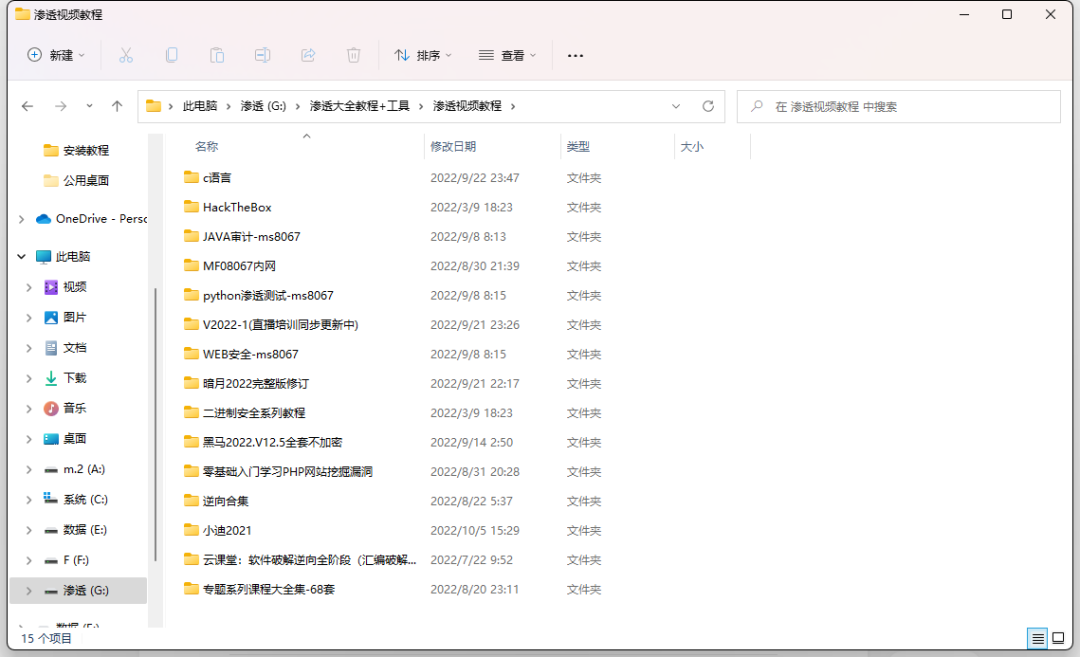Click the 文档 documents icon in sidebar
Viewport: 1080px width, 657px height.
coord(51,348)
